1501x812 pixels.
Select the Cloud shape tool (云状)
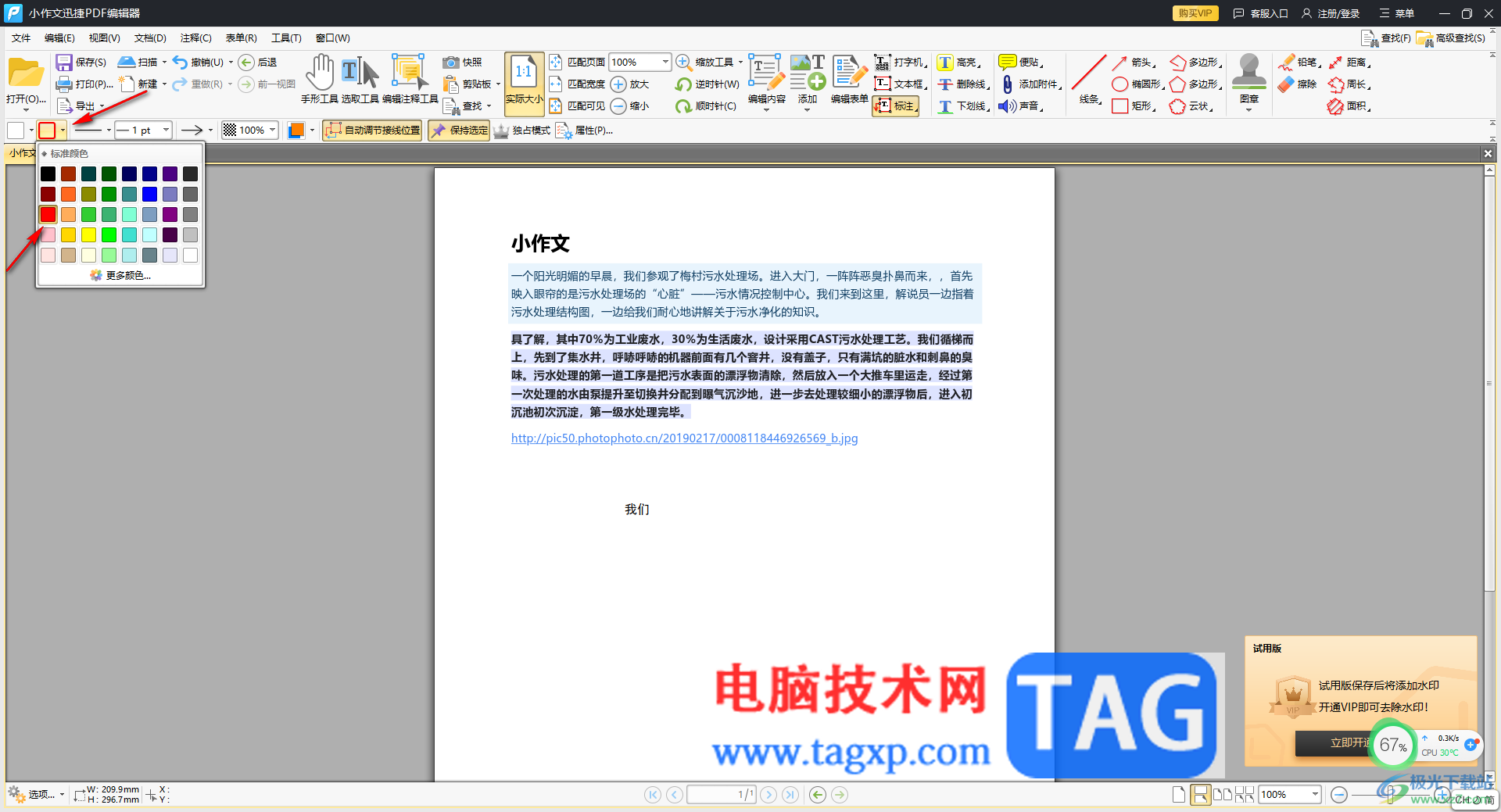point(1191,106)
